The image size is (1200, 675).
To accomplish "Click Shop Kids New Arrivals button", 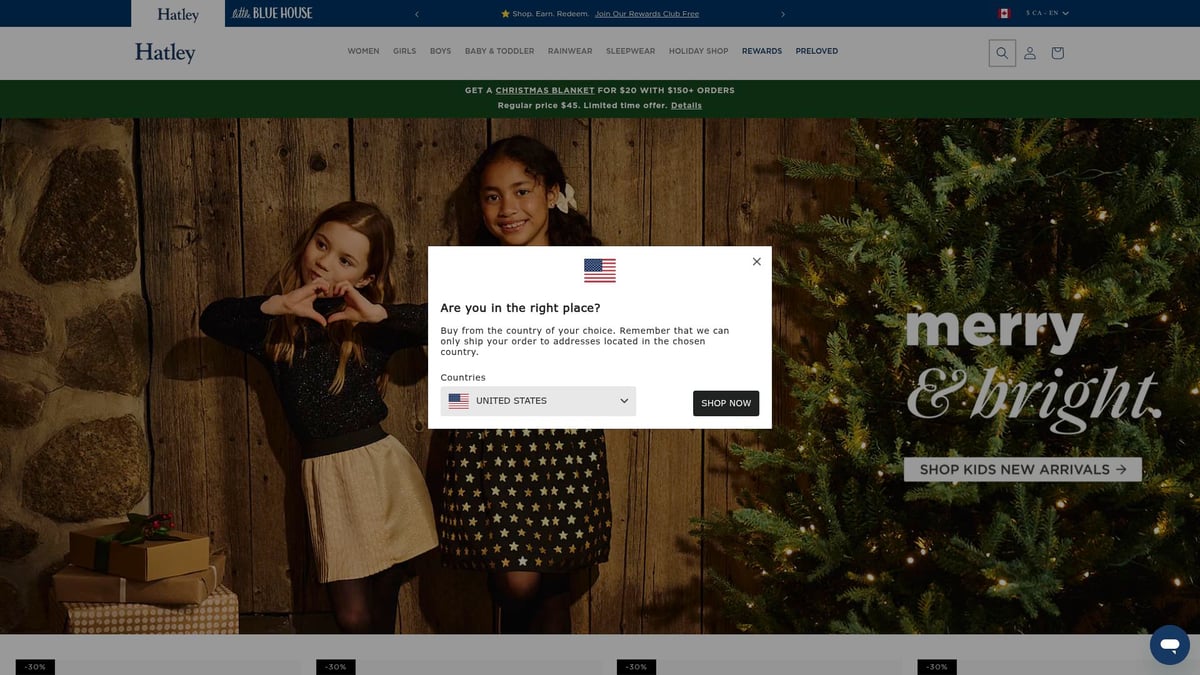I will [1022, 469].
